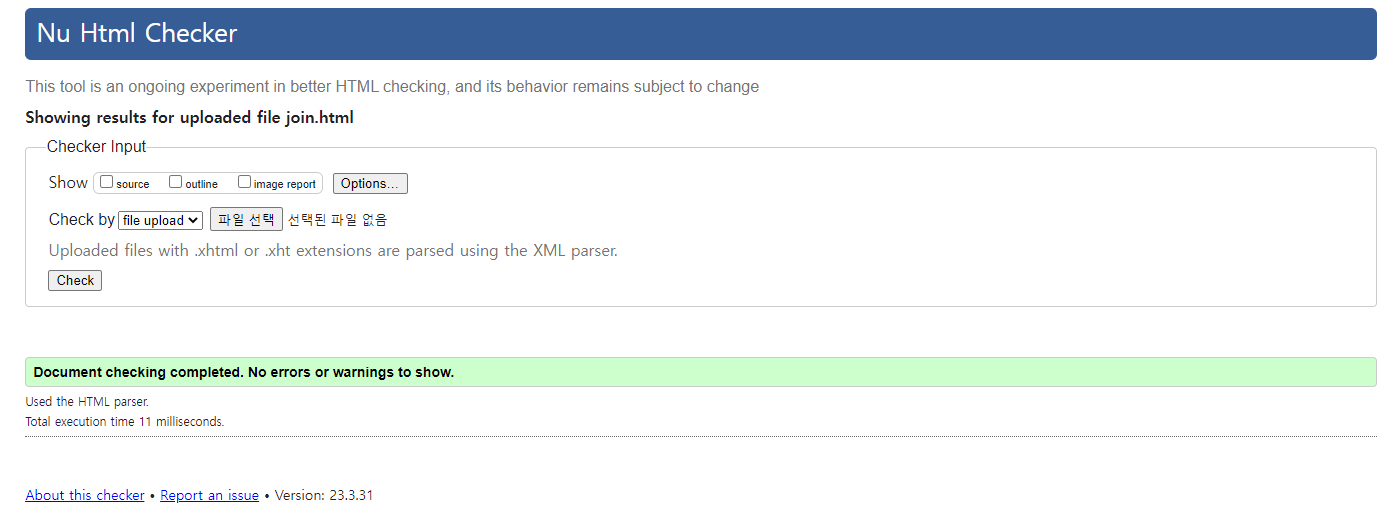The height and width of the screenshot is (521, 1388).
Task: Click the 'outline' label text
Action: [201, 184]
